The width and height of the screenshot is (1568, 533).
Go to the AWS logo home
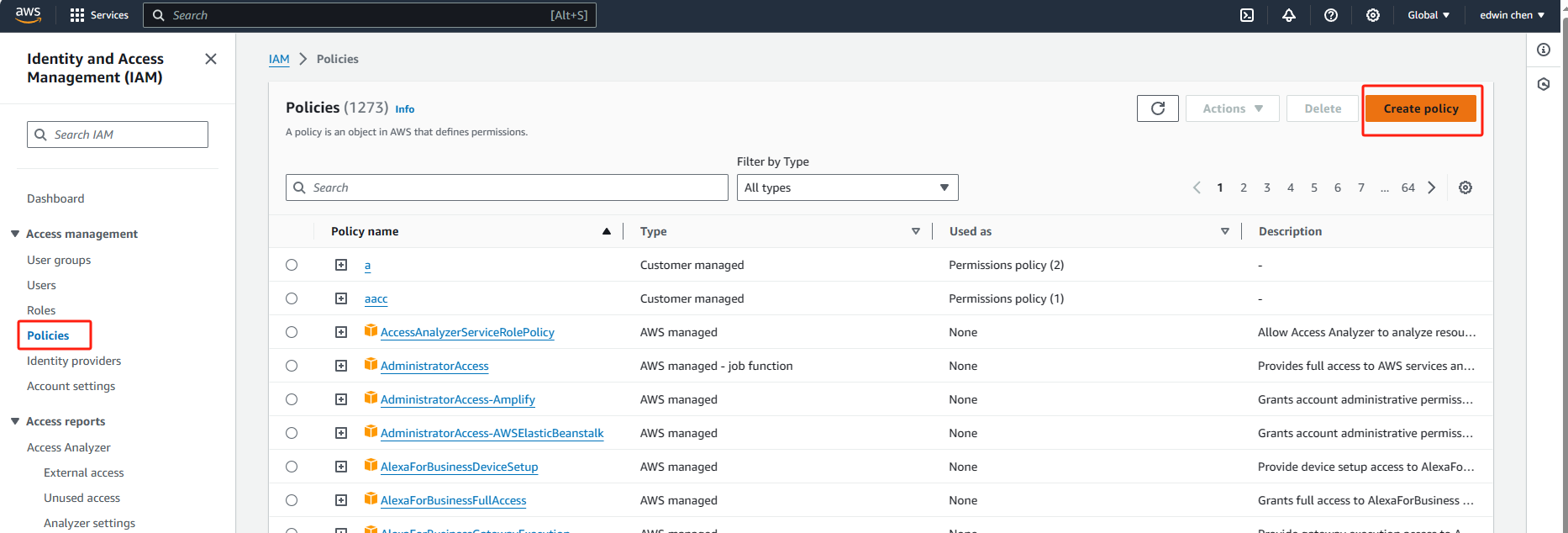[28, 14]
